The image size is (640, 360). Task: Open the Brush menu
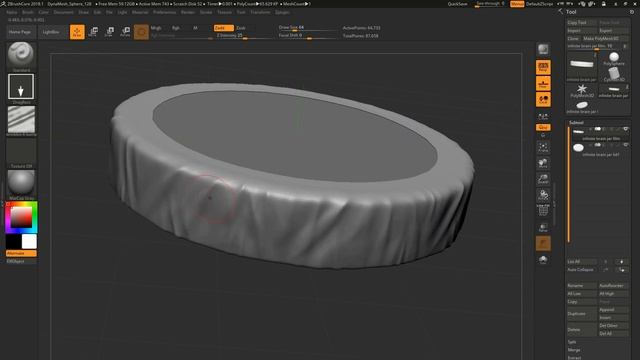(x=28, y=12)
